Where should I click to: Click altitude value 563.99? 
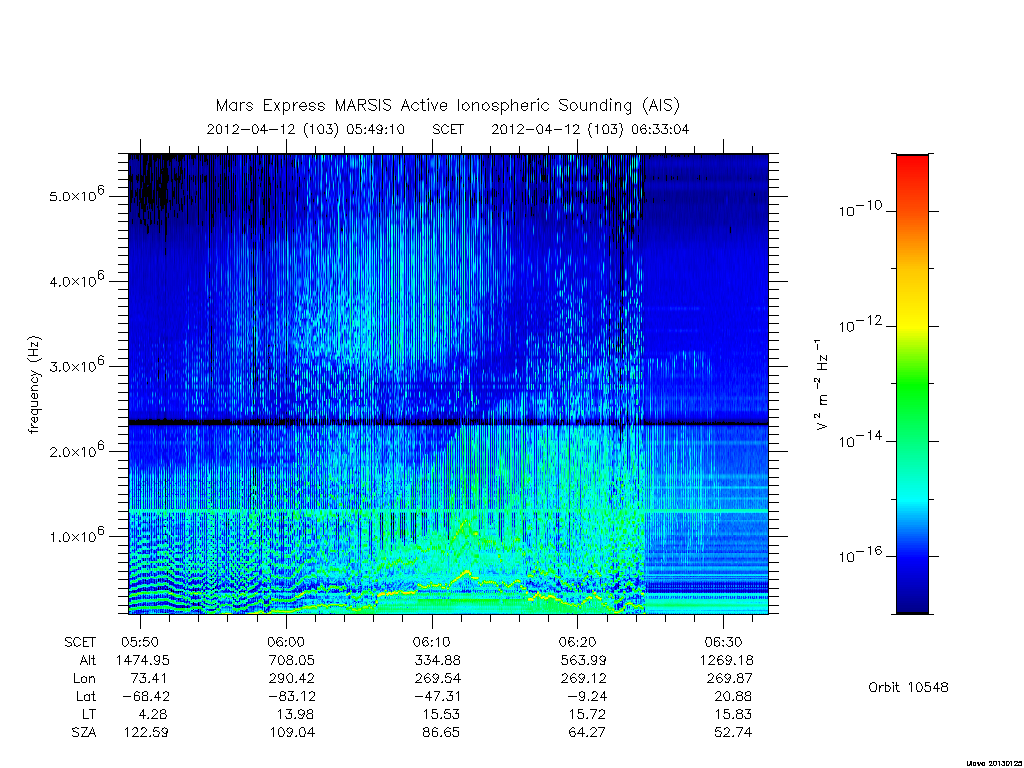click(583, 660)
